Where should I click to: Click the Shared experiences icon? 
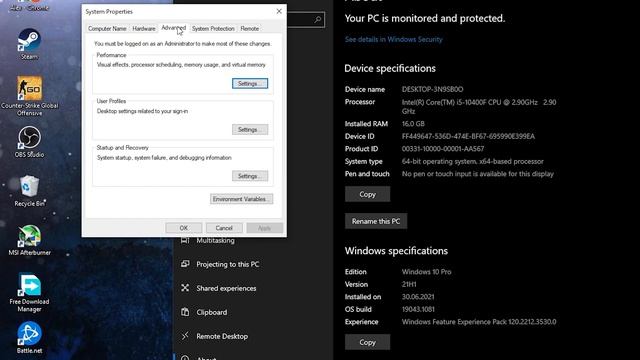pos(185,288)
